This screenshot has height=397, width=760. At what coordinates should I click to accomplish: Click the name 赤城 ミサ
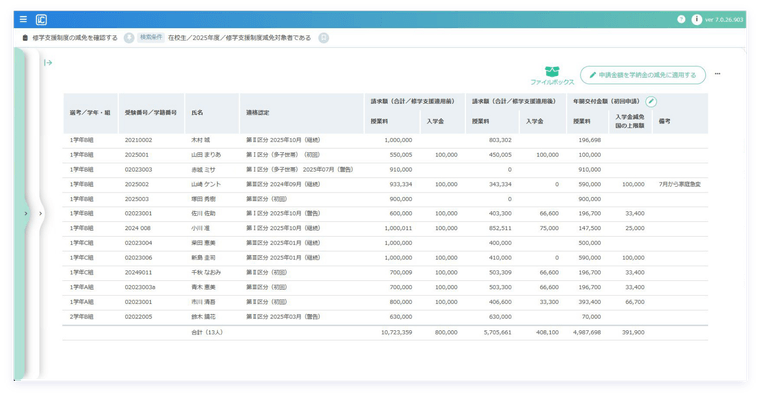click(203, 170)
